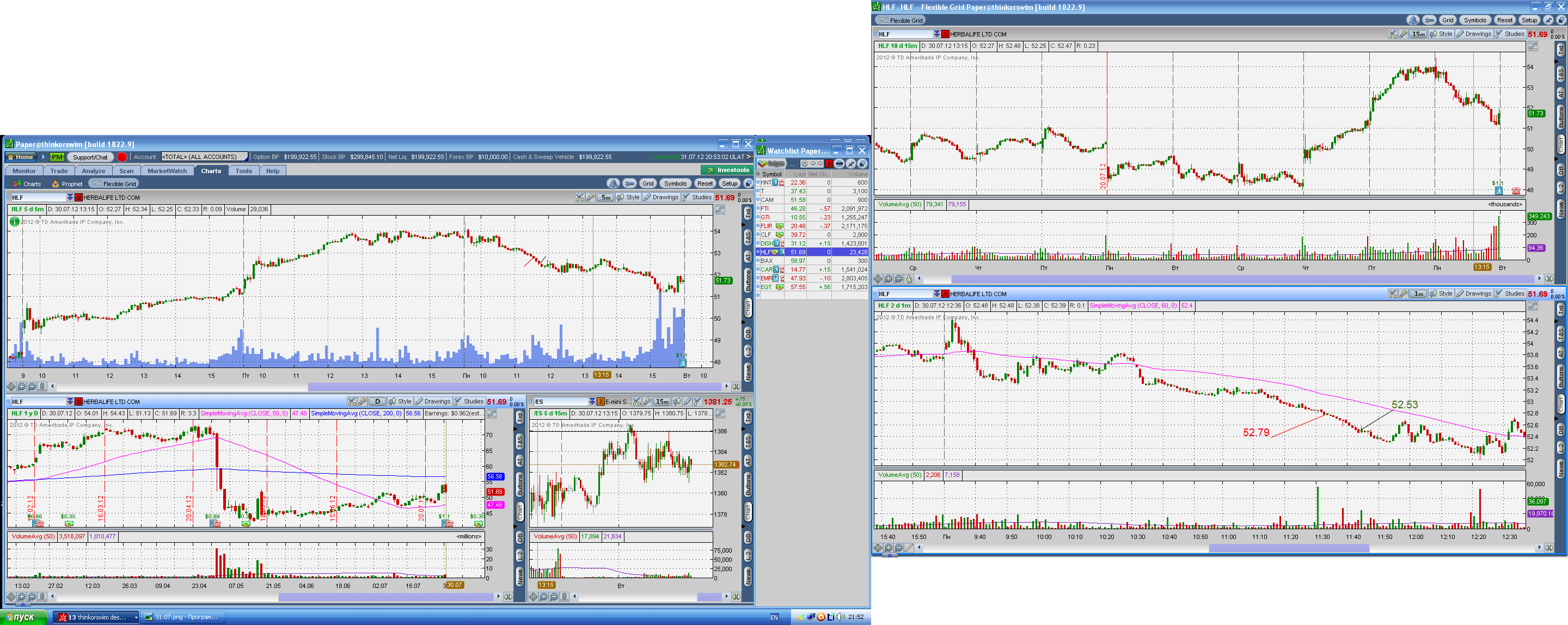Open Studies menu on HLF daily chart

click(x=469, y=402)
